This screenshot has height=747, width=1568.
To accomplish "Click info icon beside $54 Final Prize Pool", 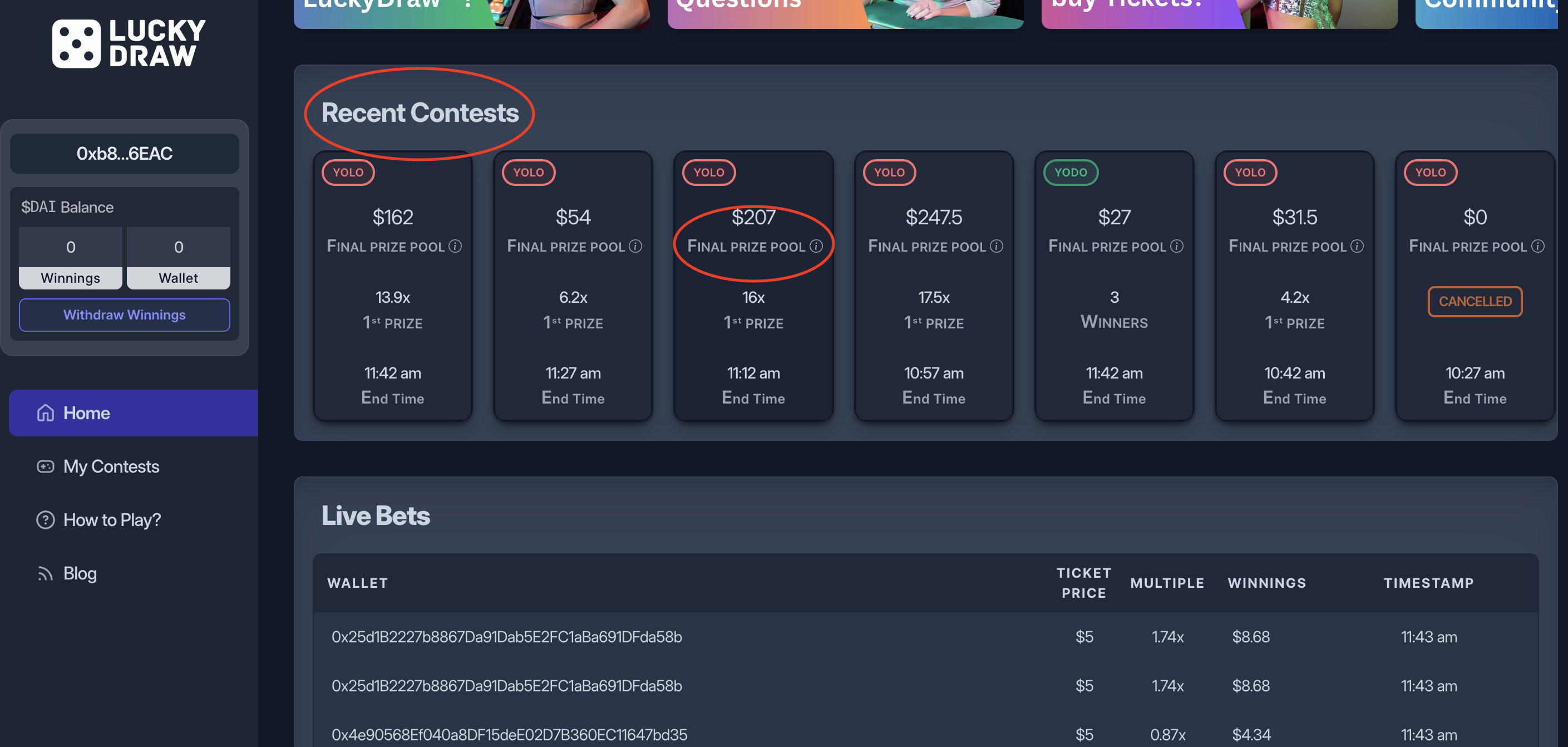I will point(635,246).
